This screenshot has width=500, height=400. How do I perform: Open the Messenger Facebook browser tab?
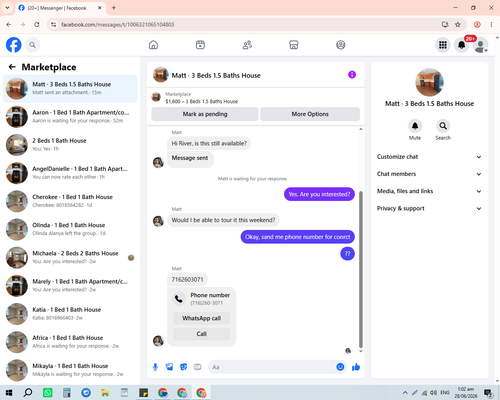click(61, 8)
